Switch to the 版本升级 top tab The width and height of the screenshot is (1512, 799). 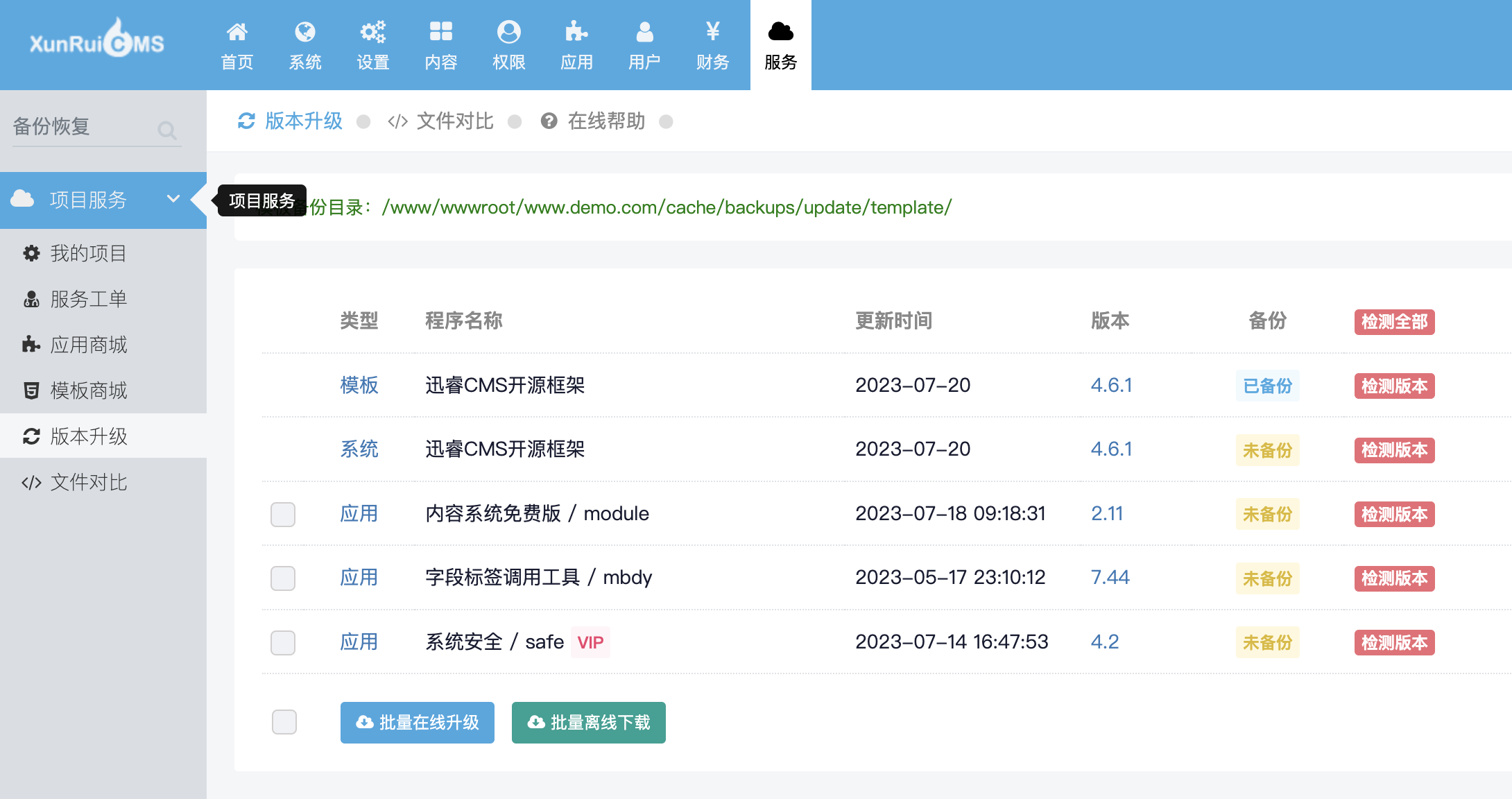tap(290, 121)
